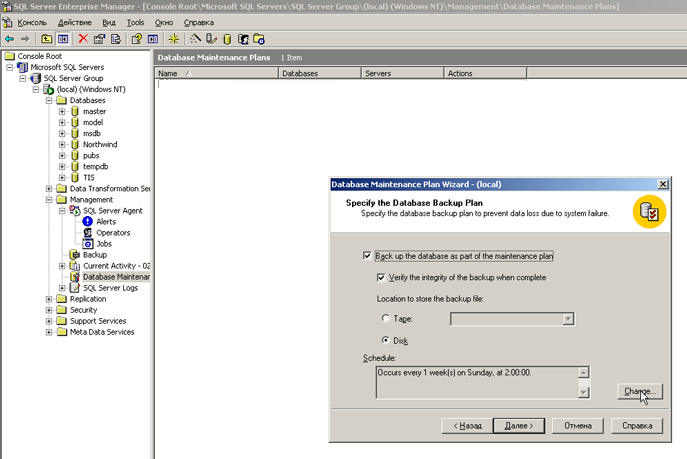
Task: Sort by the Databases column header
Action: tap(320, 73)
